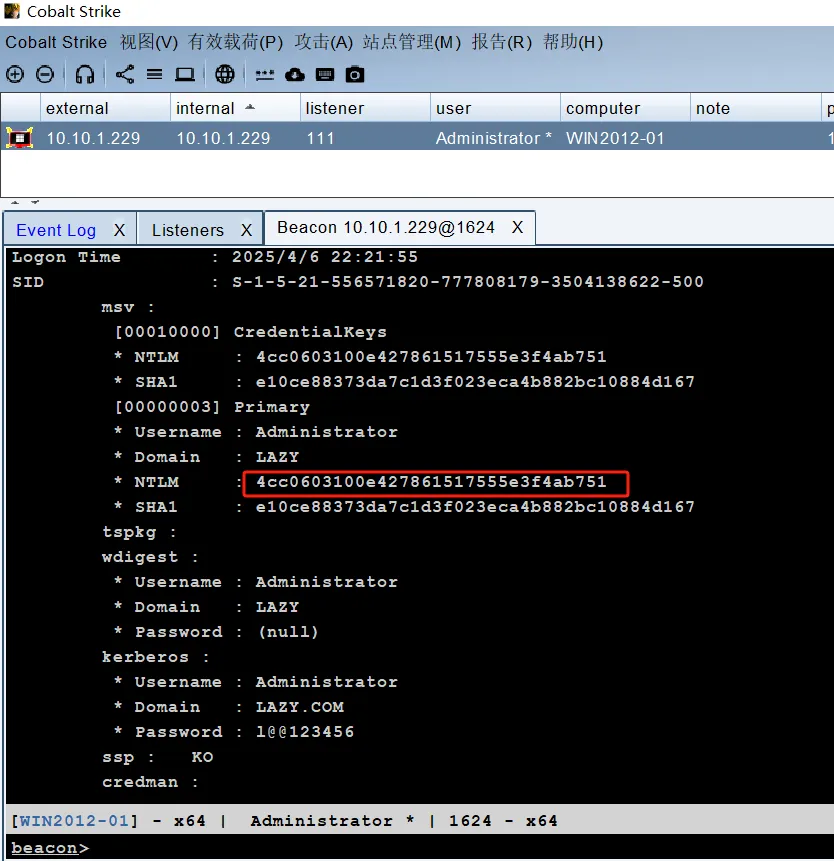
Task: Open screenshots view camera icon
Action: pyautogui.click(x=355, y=74)
